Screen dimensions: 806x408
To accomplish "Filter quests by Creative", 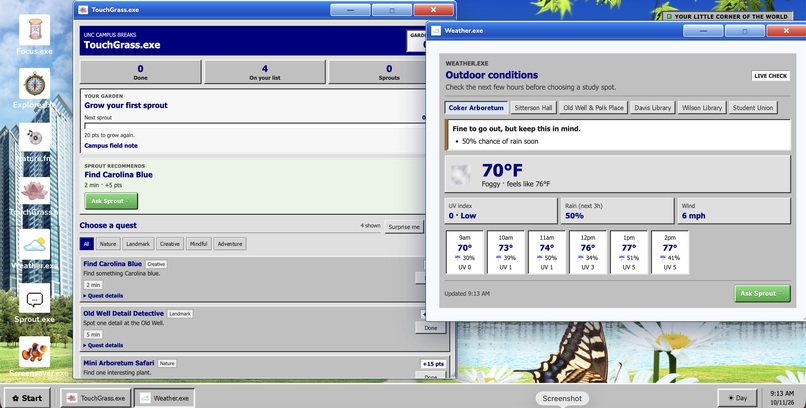I will [170, 244].
